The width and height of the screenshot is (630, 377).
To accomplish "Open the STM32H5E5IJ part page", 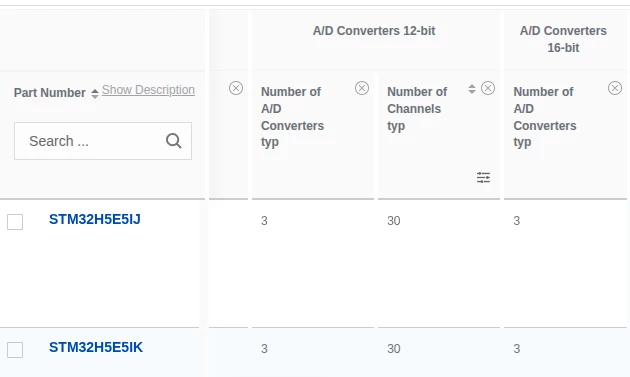I will (95, 219).
